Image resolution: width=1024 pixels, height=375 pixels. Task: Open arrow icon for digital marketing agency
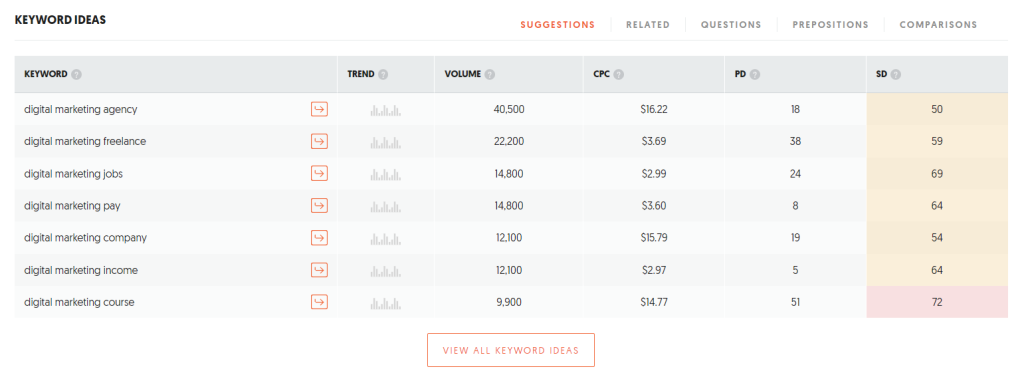[319, 109]
